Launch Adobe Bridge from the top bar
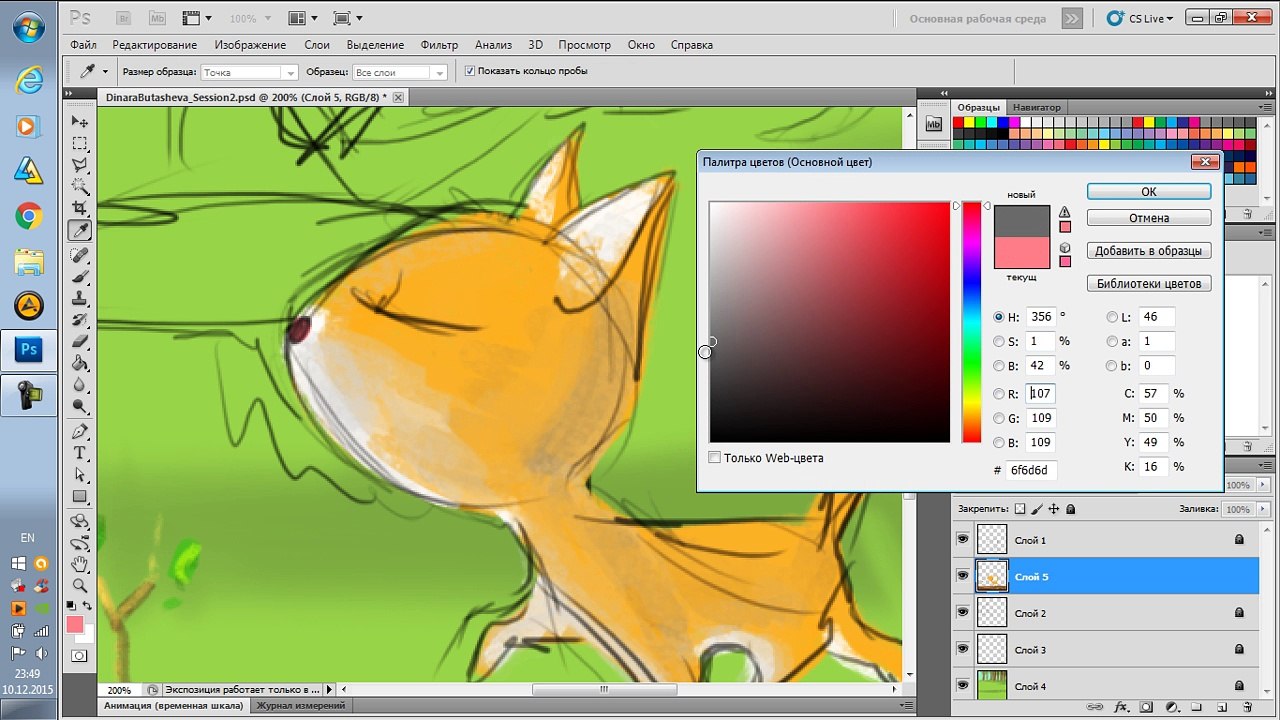 point(124,18)
